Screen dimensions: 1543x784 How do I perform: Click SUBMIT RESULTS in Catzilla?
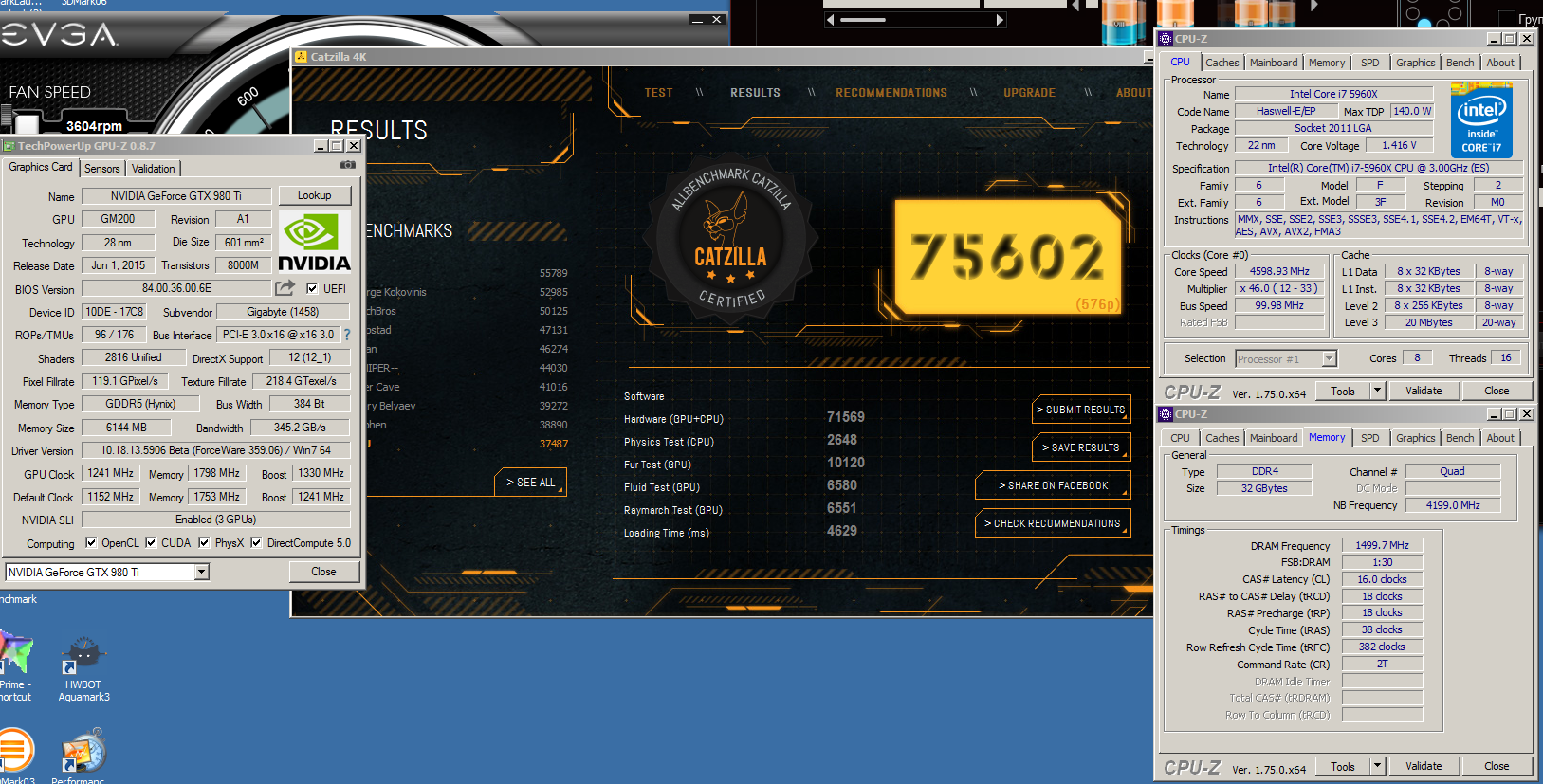[x=1081, y=410]
